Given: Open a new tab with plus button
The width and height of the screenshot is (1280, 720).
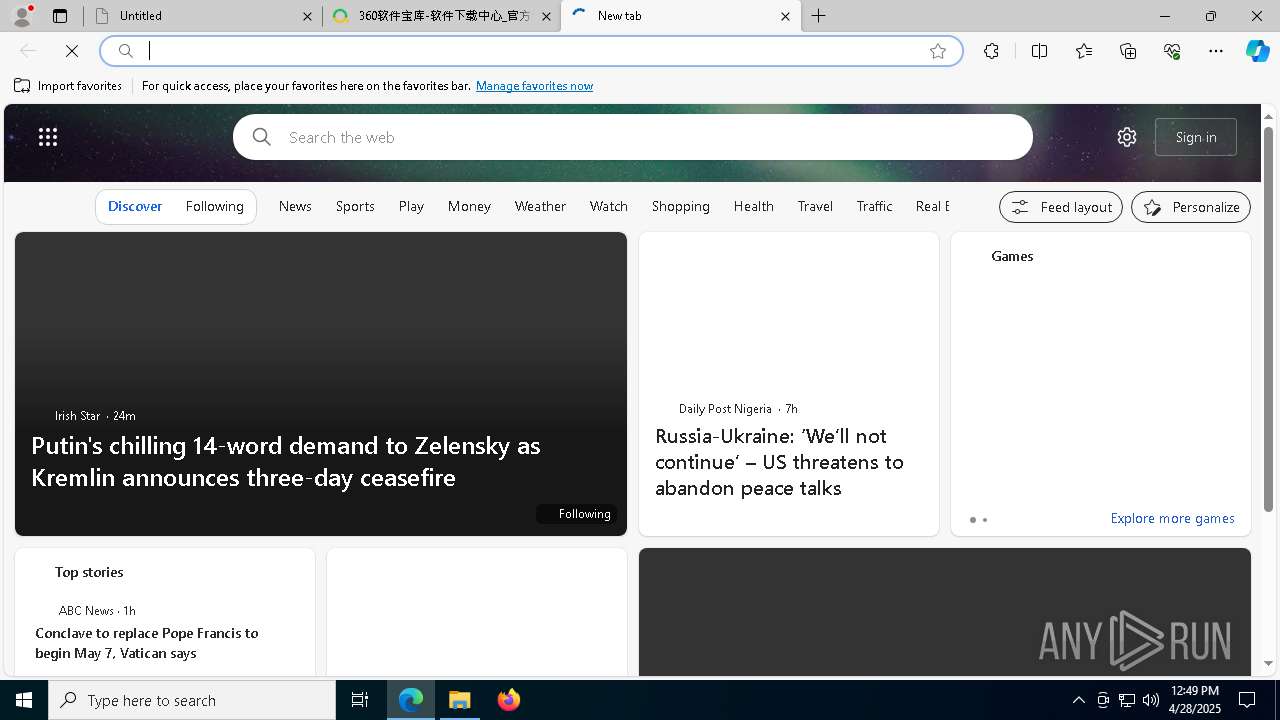Looking at the screenshot, I should [818, 16].
